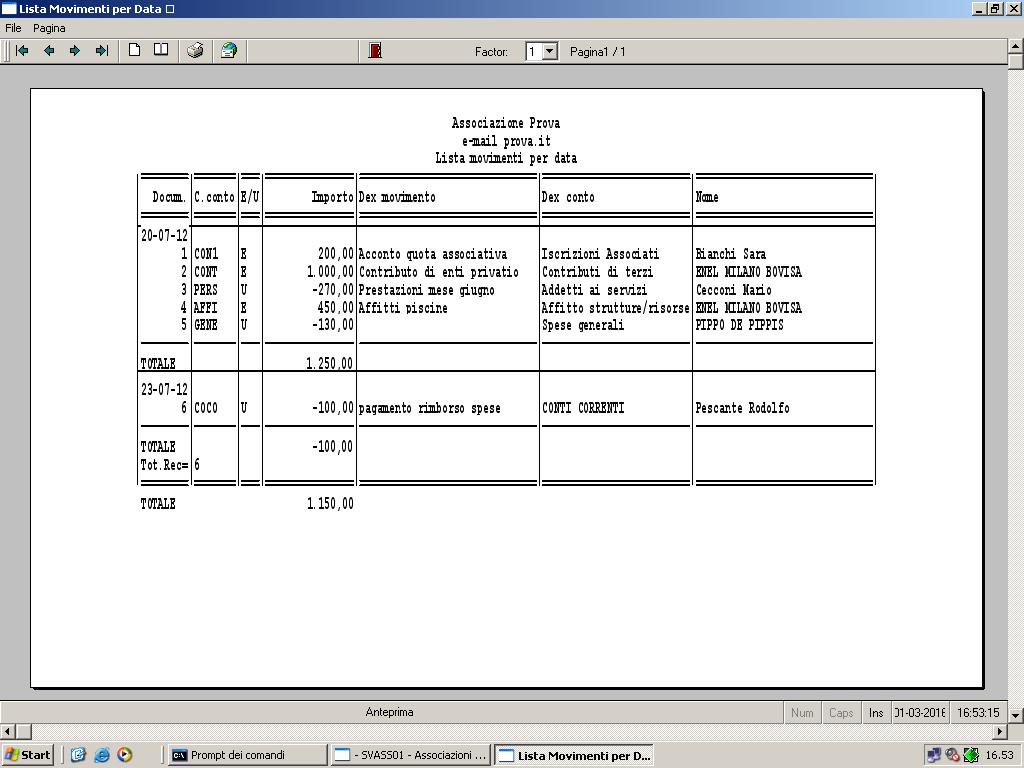This screenshot has height=768, width=1024.
Task: Switch to Prompt dei comandi taskbar window
Action: point(247,755)
